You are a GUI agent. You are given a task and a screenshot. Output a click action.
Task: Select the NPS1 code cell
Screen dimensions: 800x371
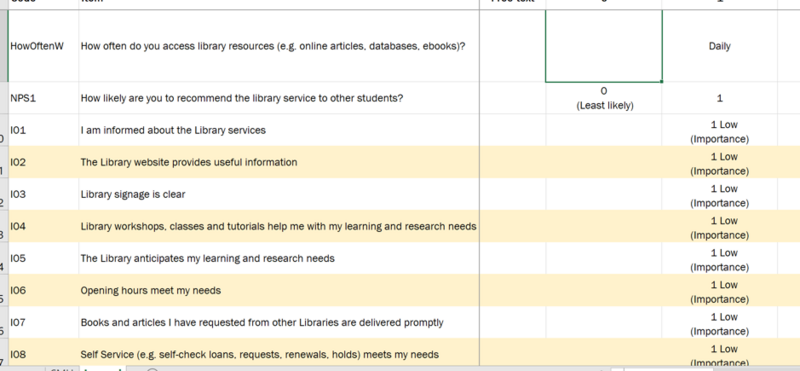point(43,98)
